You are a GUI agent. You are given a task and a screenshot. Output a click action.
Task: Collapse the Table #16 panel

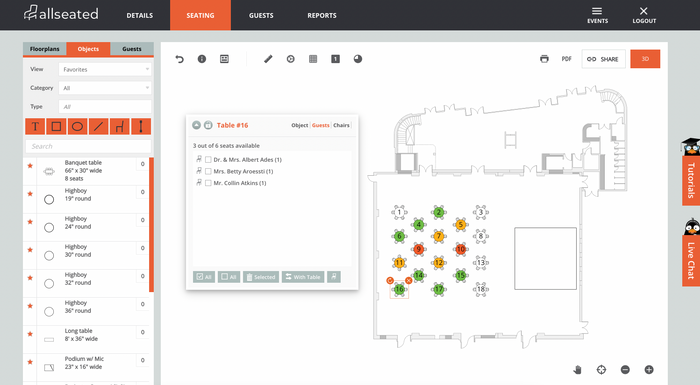click(196, 125)
